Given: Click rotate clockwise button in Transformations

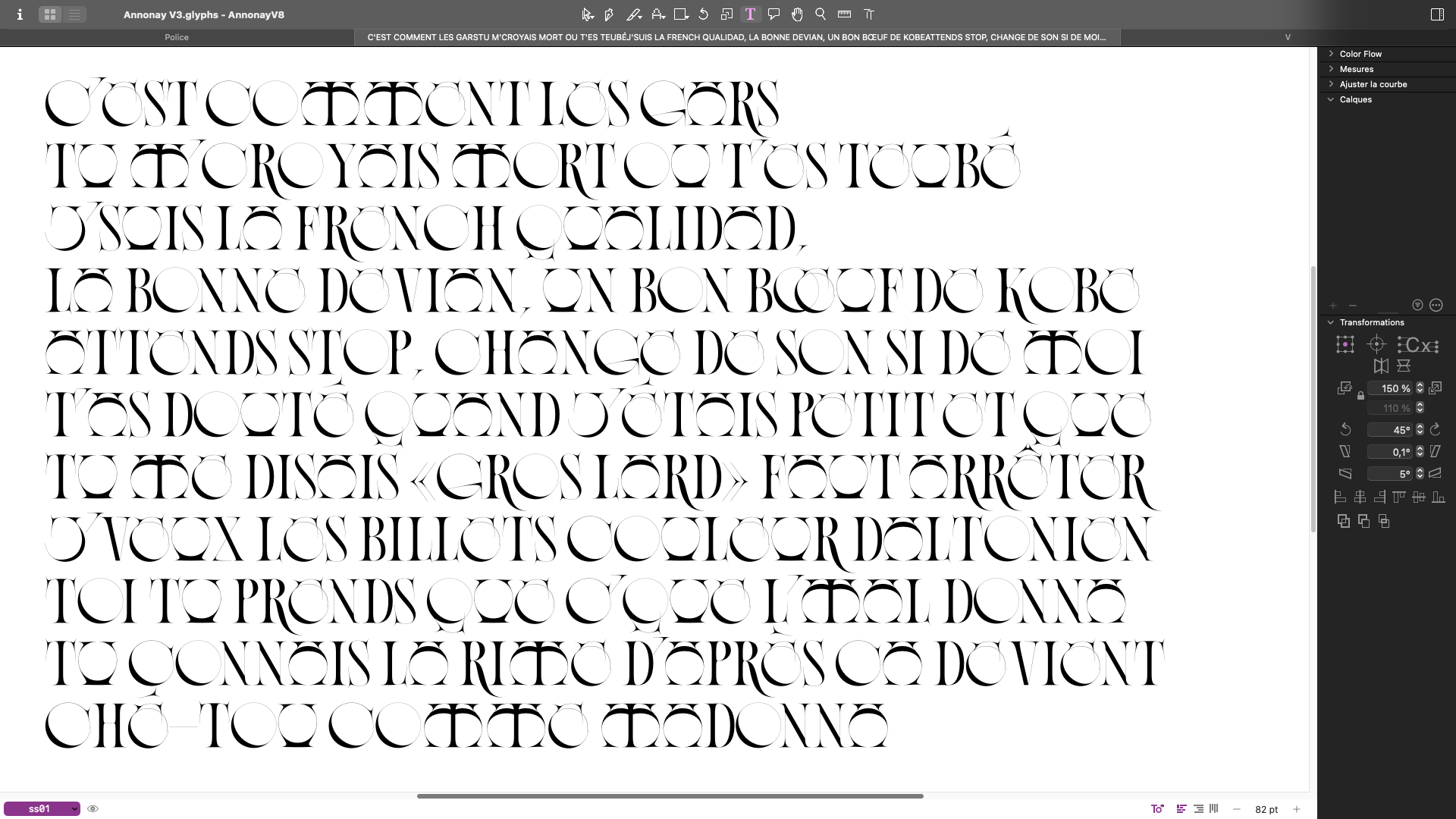Looking at the screenshot, I should [x=1435, y=430].
